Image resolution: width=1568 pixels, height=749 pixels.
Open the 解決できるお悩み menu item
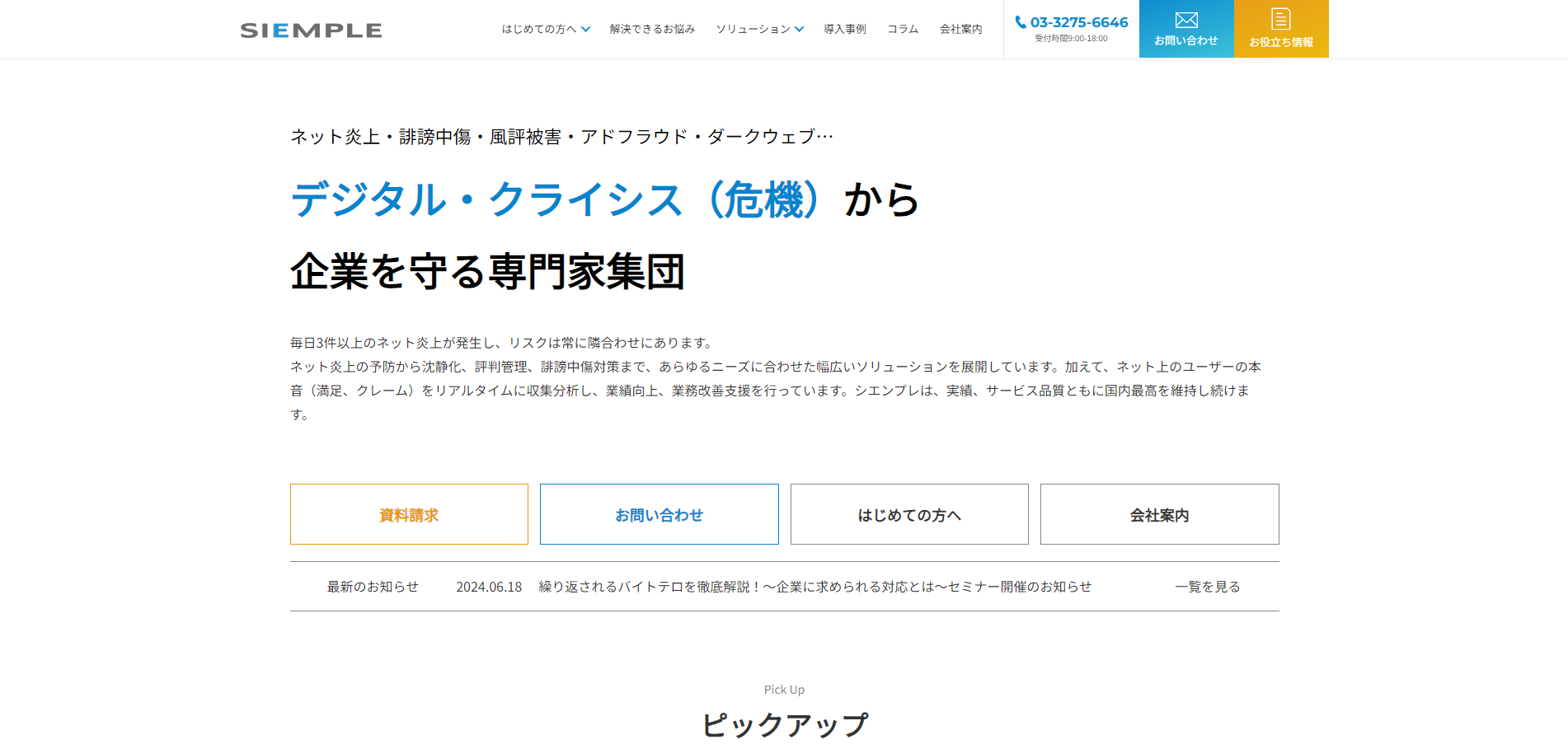652,29
